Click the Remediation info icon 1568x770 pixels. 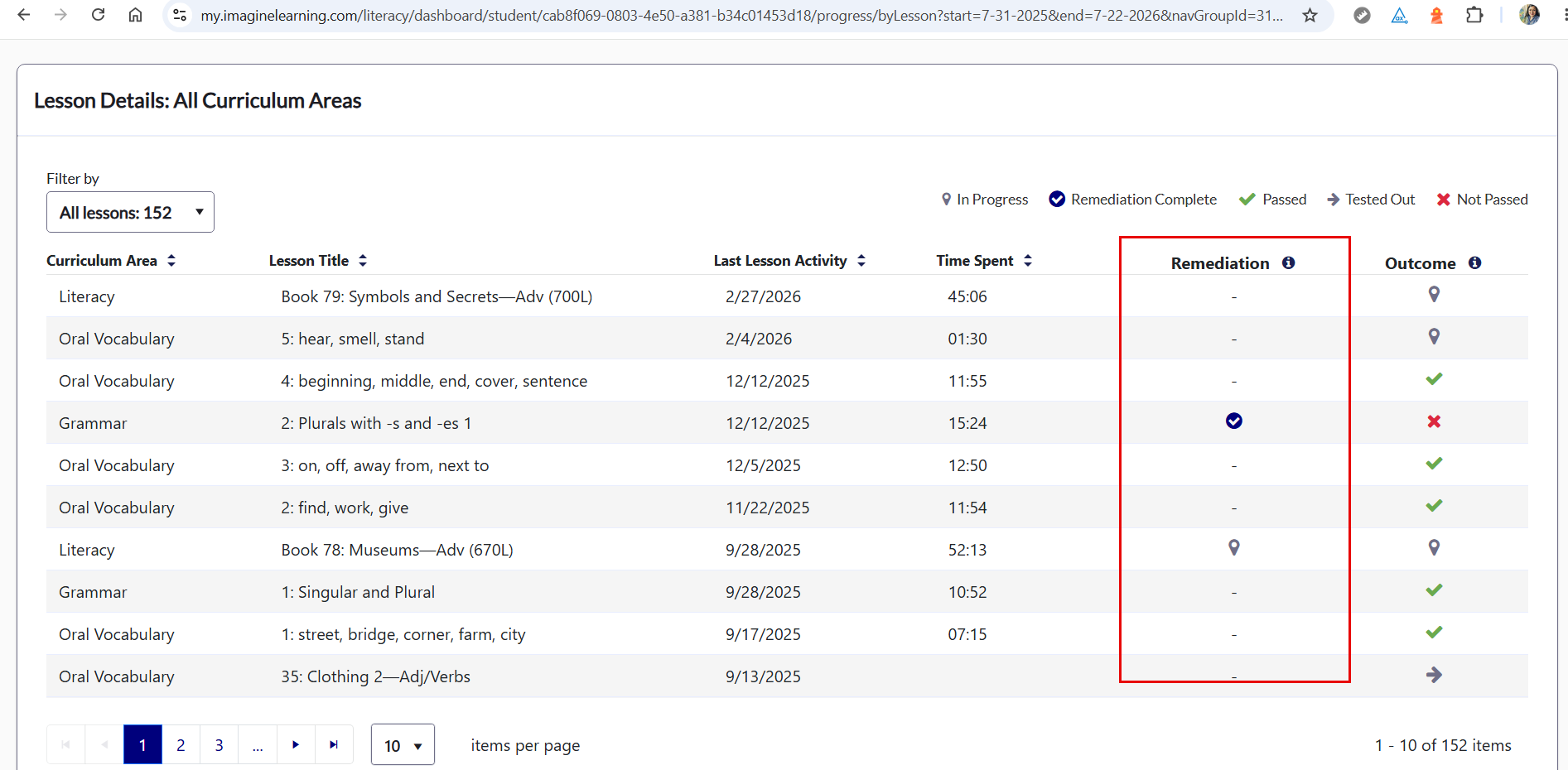click(1288, 262)
